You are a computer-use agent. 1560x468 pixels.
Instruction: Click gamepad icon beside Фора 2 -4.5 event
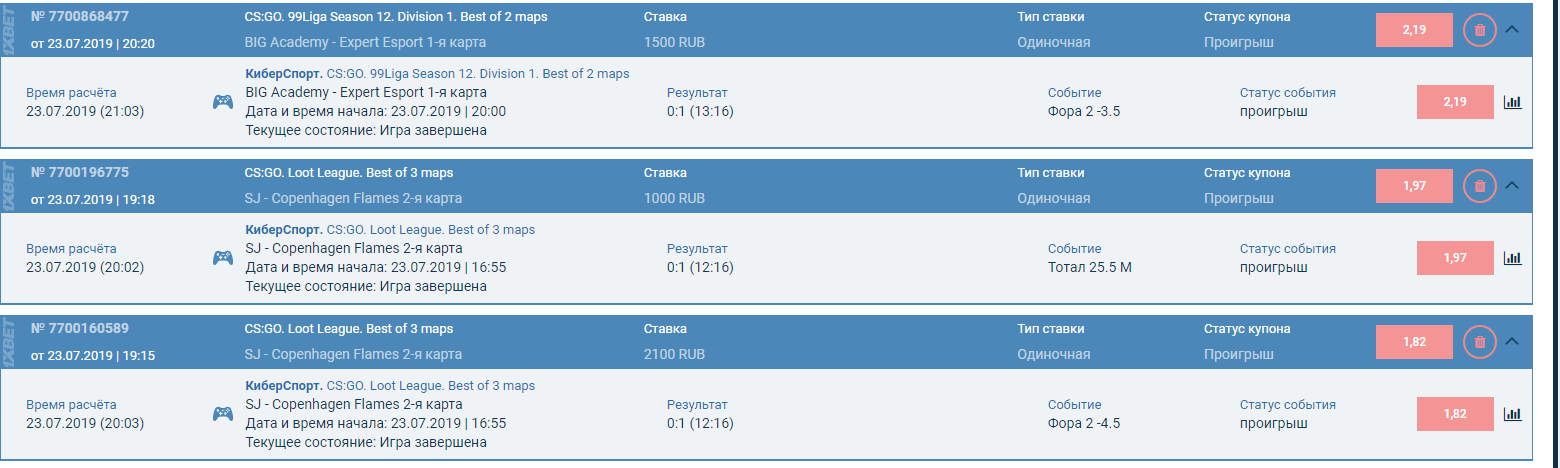(x=222, y=414)
